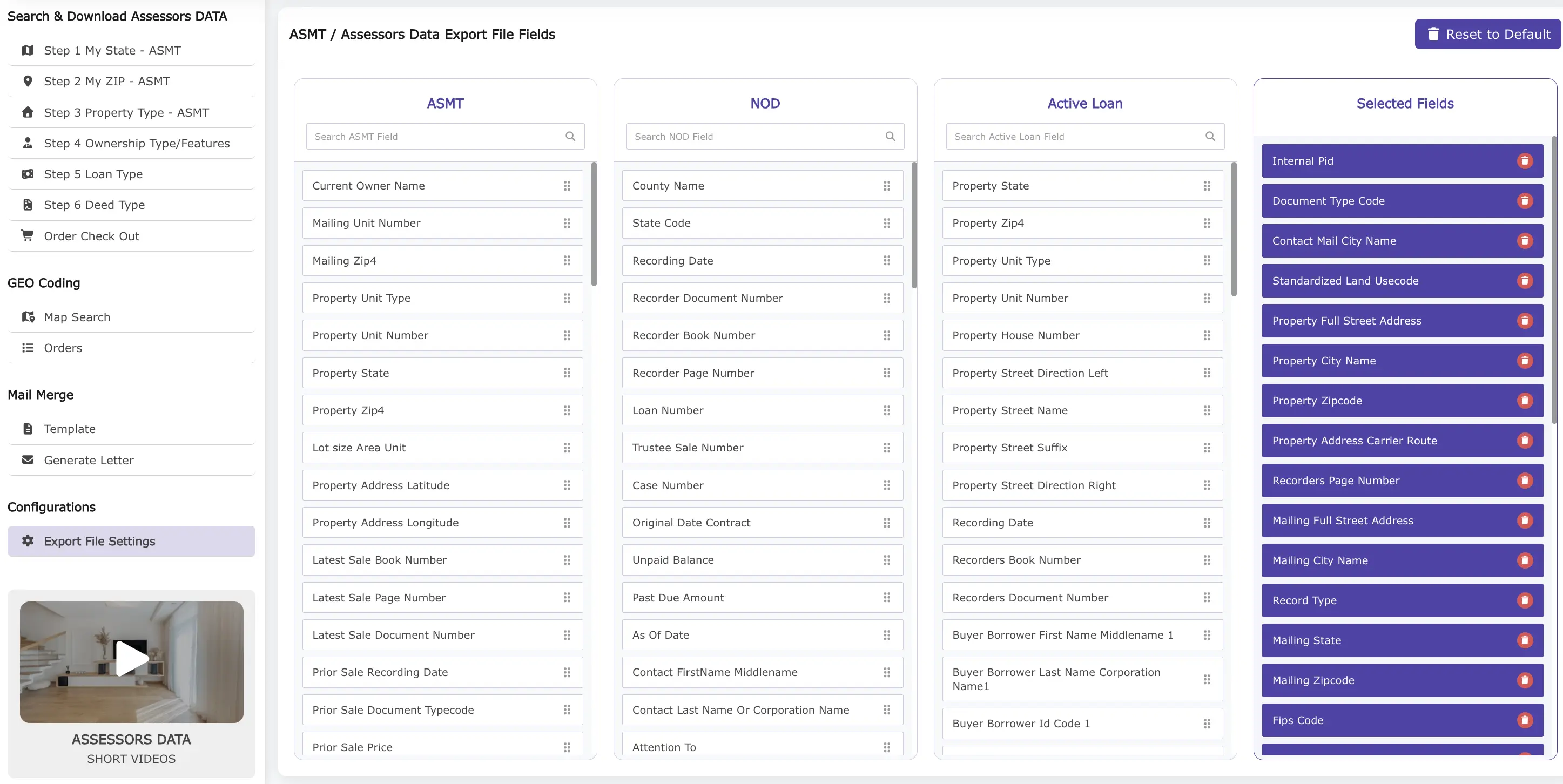The height and width of the screenshot is (784, 1563).
Task: Open the Orders menu item
Action: (63, 348)
